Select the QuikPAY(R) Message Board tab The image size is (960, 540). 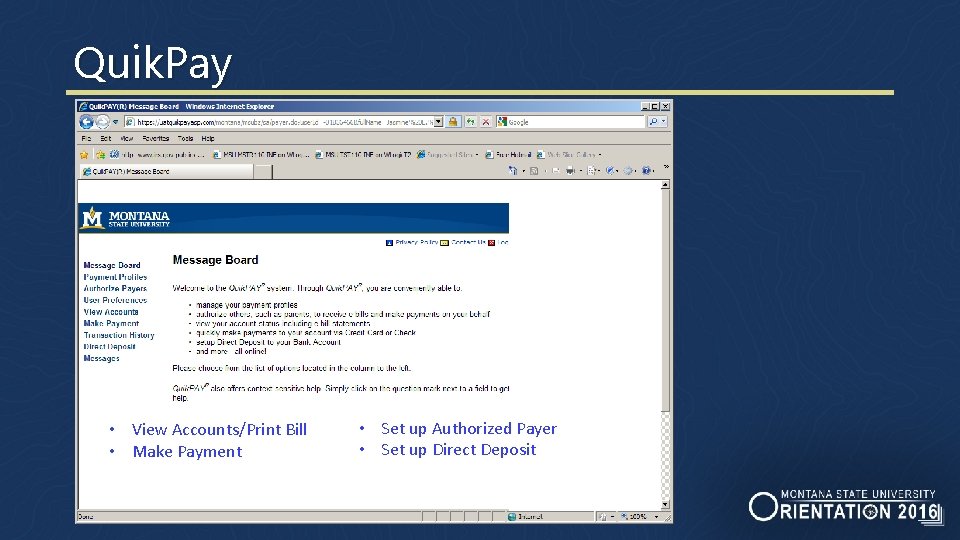pos(166,171)
